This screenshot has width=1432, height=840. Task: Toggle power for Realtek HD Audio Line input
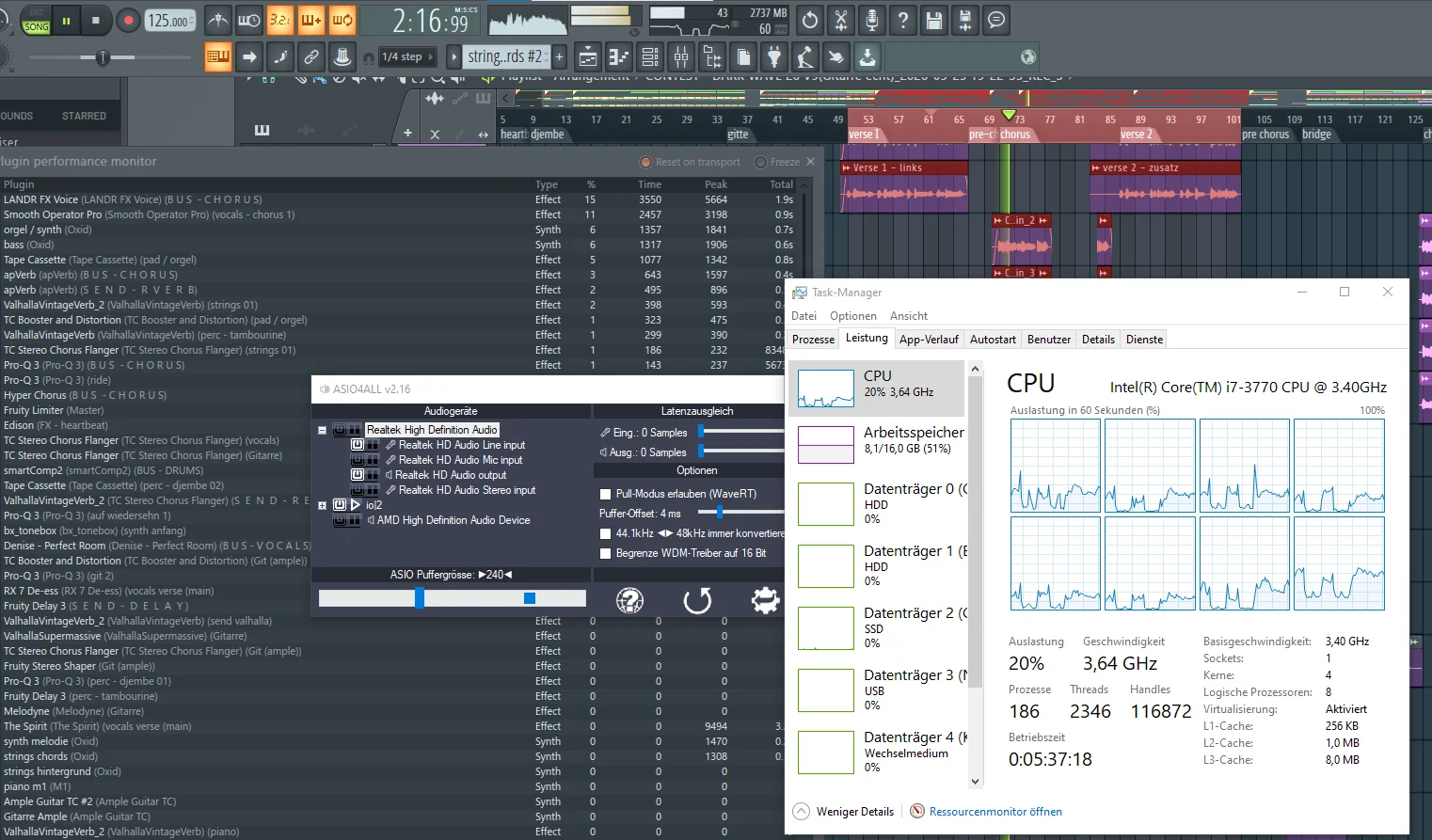[x=358, y=445]
